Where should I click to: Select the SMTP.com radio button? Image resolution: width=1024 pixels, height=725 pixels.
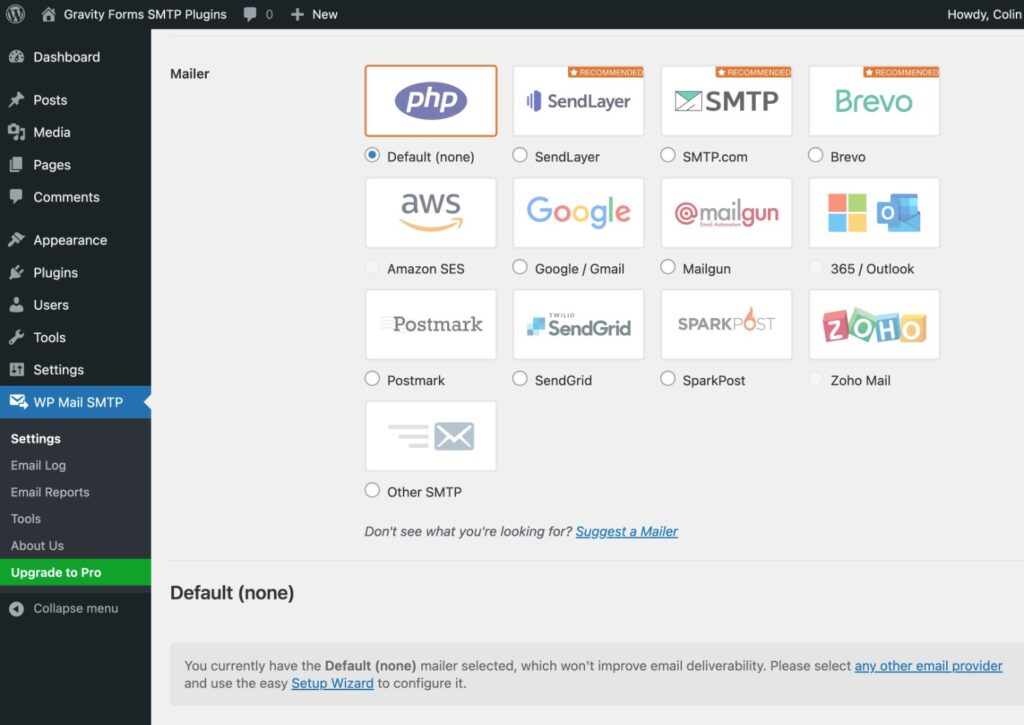tap(668, 155)
